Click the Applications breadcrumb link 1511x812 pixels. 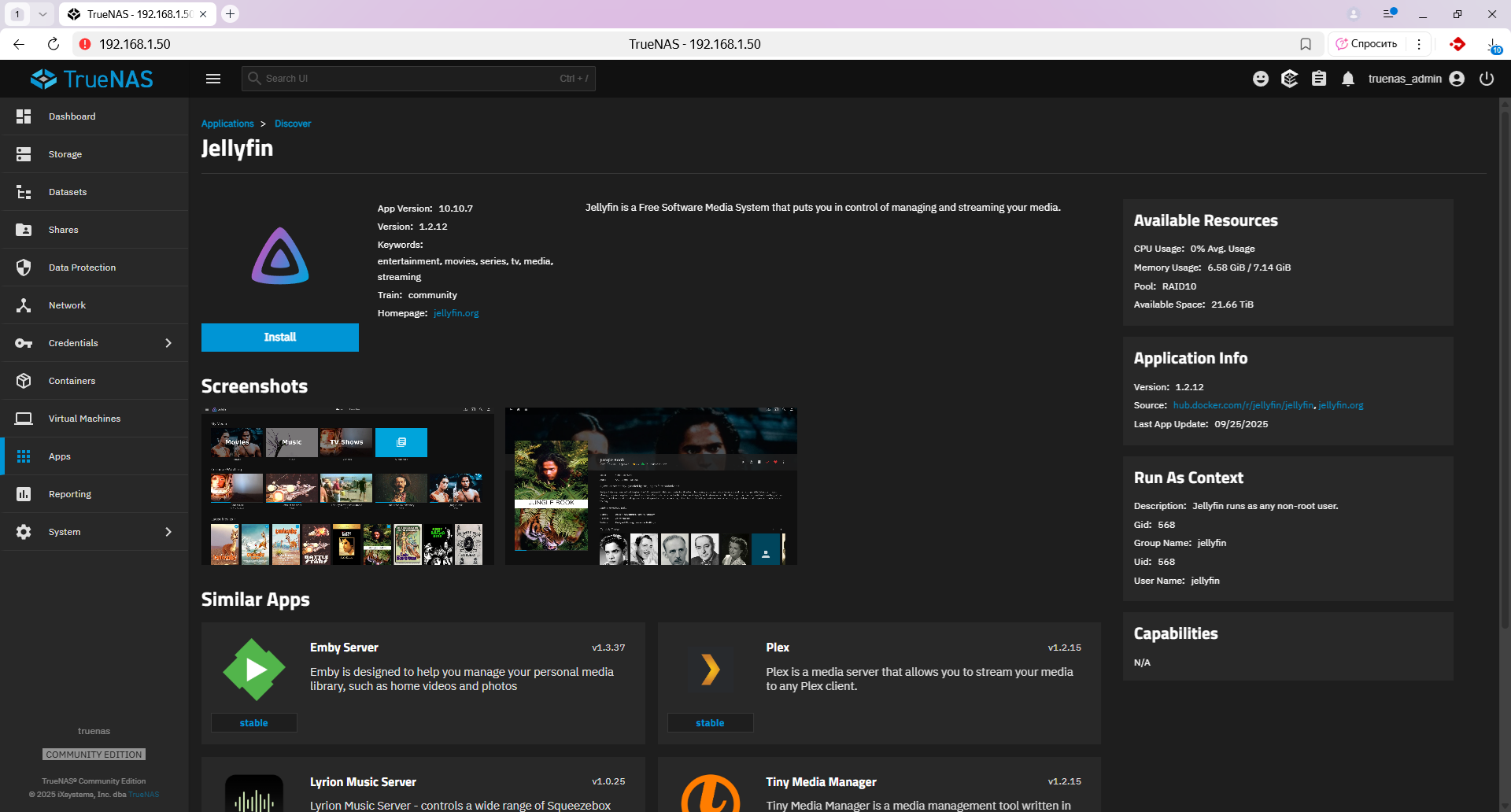tap(227, 124)
